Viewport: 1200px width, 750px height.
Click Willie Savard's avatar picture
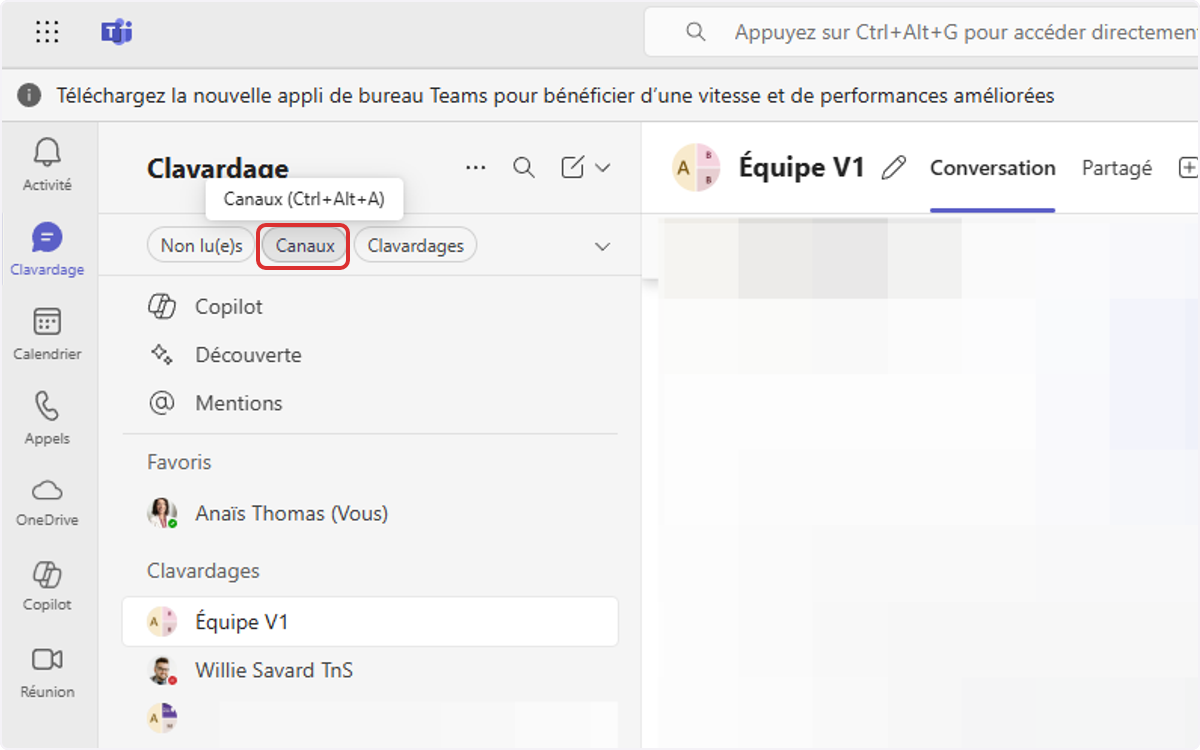point(162,670)
